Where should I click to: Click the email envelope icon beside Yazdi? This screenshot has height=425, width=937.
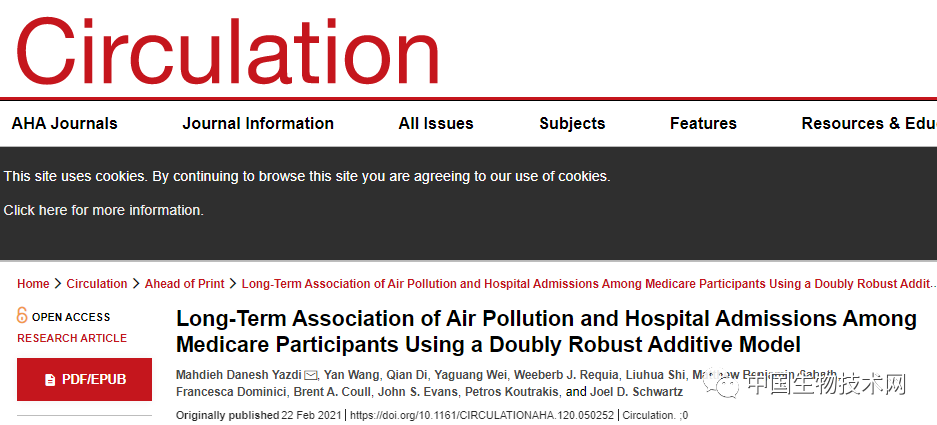[x=311, y=375]
